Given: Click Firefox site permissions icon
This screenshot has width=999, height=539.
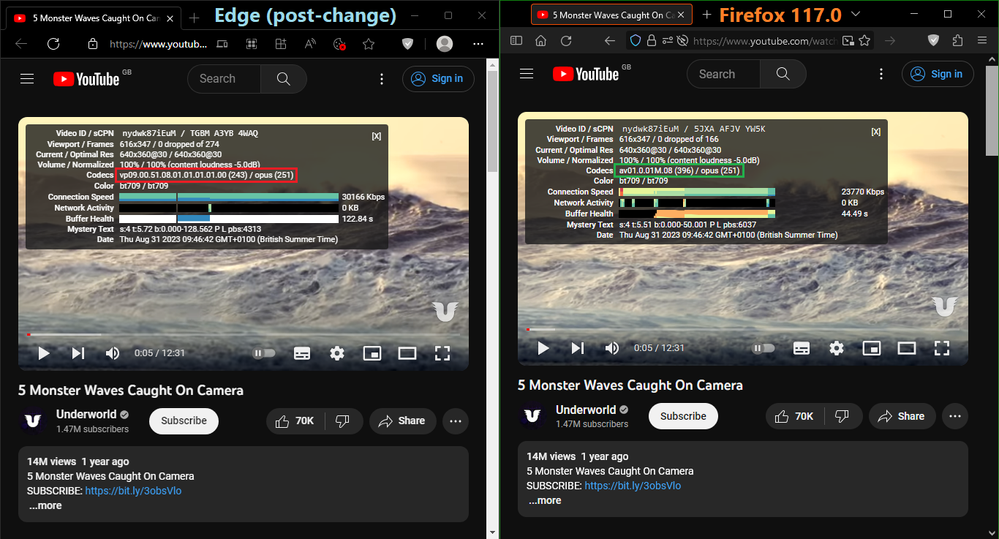Looking at the screenshot, I should click(x=667, y=41).
